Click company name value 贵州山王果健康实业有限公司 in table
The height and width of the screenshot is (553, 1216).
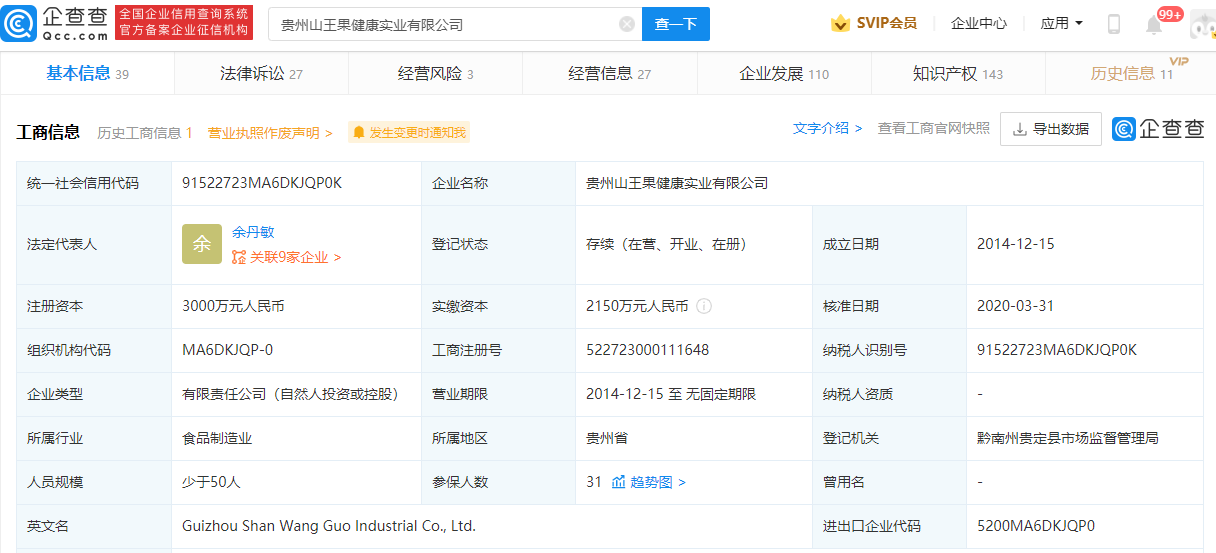(x=677, y=183)
